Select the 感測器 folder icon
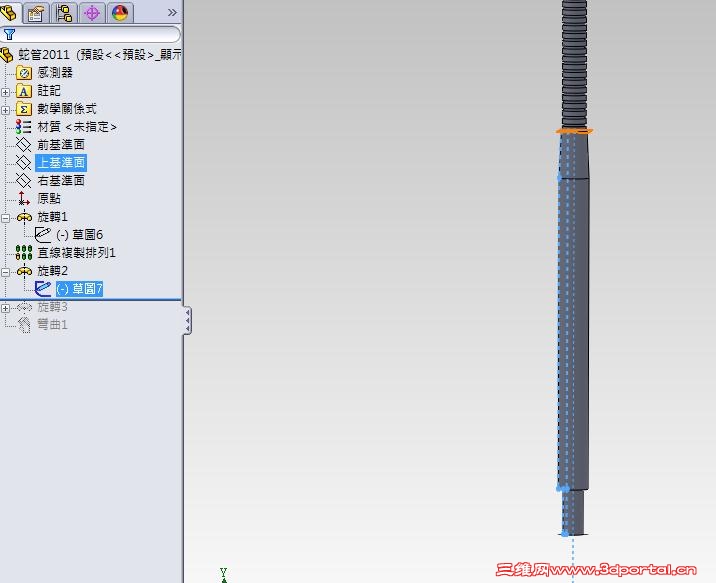The image size is (716, 583). pyautogui.click(x=24, y=73)
